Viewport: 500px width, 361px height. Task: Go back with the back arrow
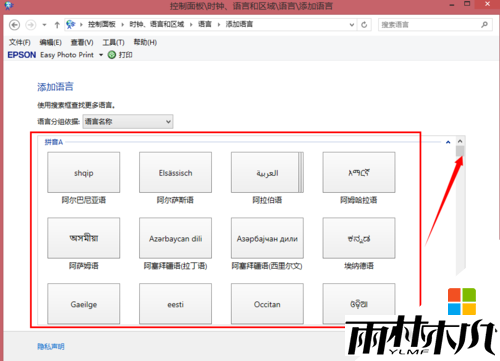coord(14,25)
